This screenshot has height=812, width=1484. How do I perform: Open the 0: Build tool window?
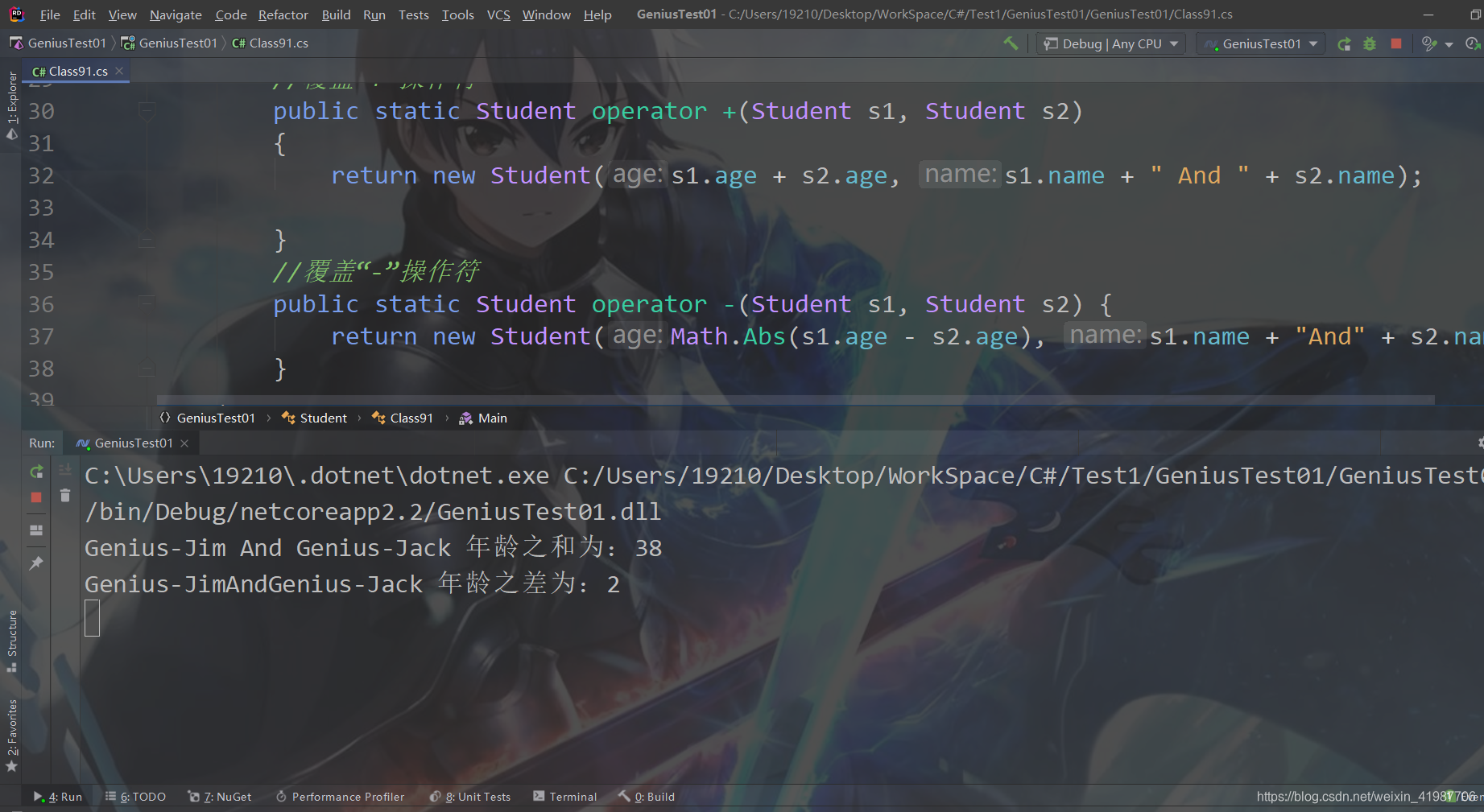tap(647, 797)
